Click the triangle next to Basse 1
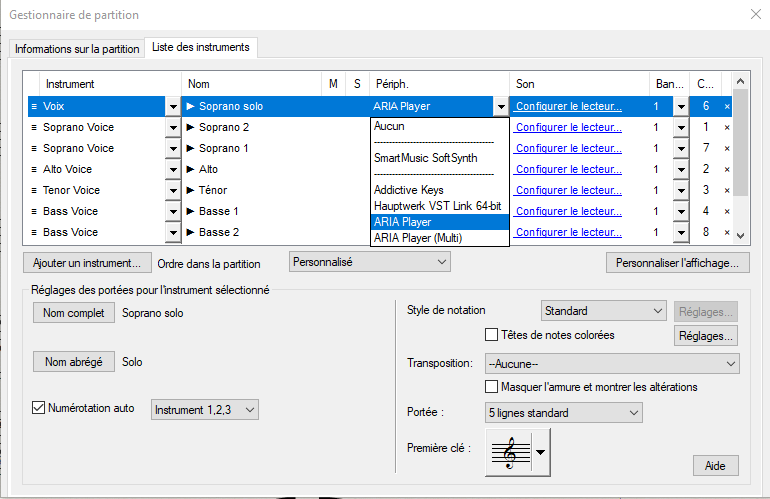The width and height of the screenshot is (770, 499). [190, 212]
